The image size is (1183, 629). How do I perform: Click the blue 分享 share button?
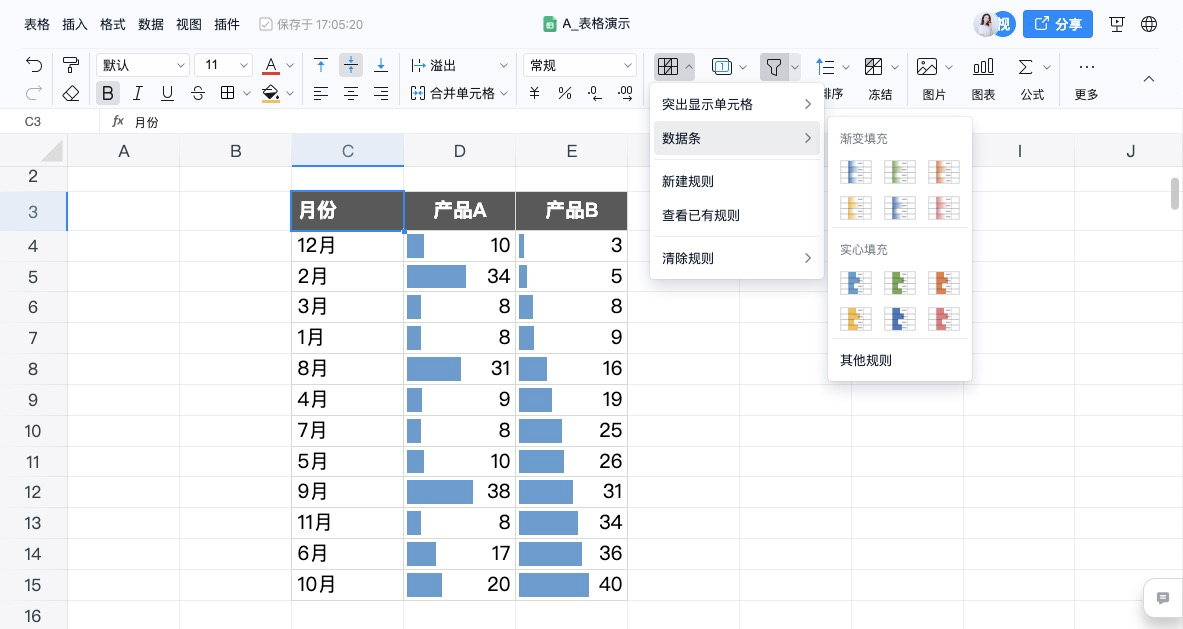coord(1057,24)
